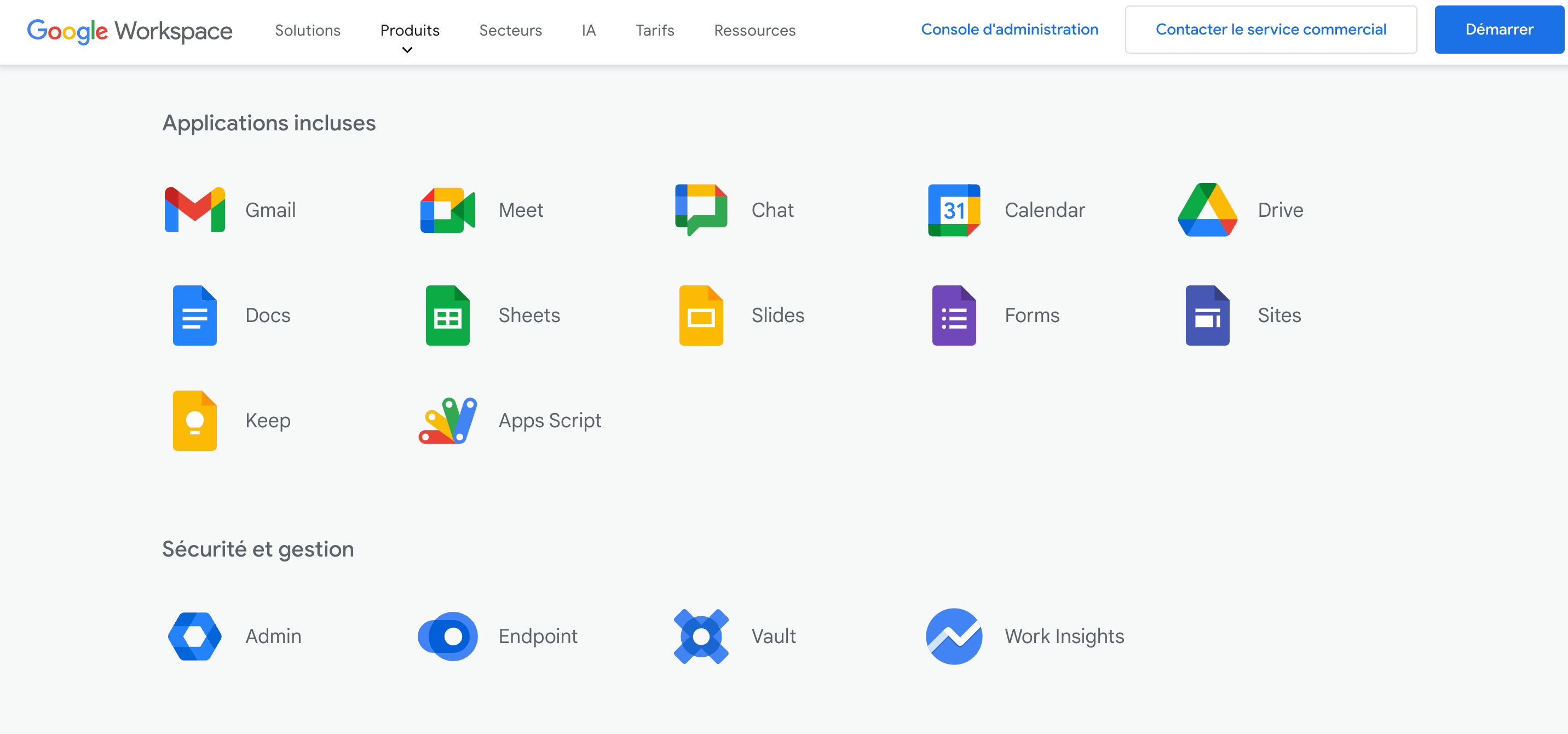Click the Google Chat icon
The image size is (1568, 734).
point(700,210)
